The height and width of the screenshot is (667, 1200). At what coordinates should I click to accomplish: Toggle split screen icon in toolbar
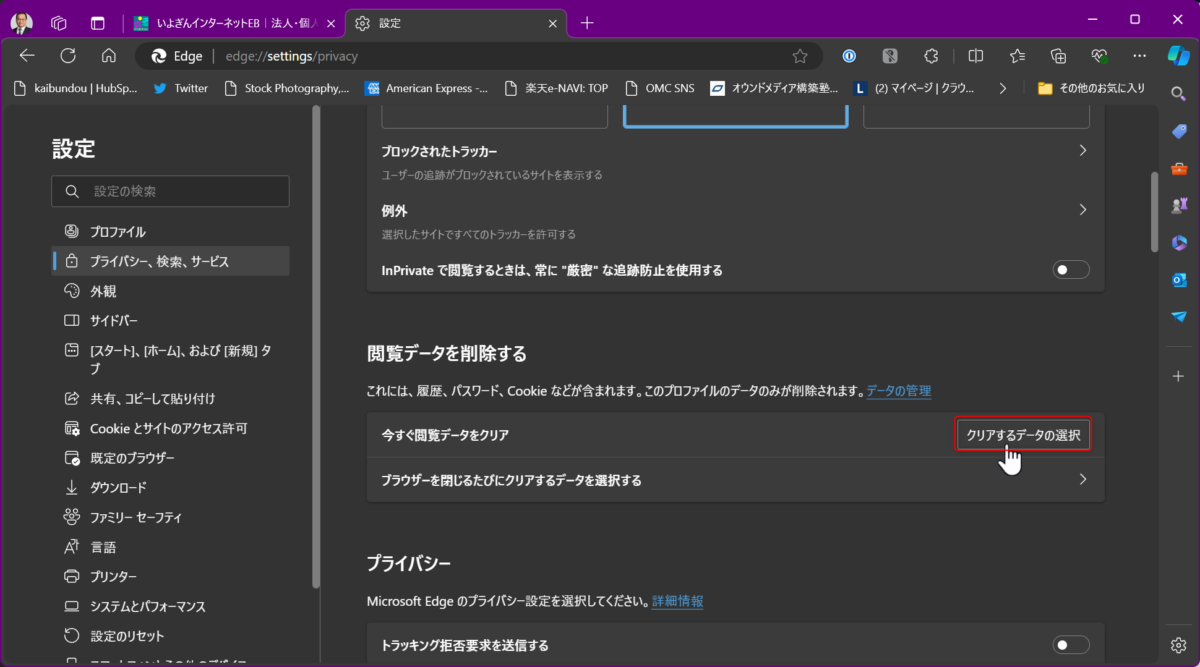tap(975, 56)
